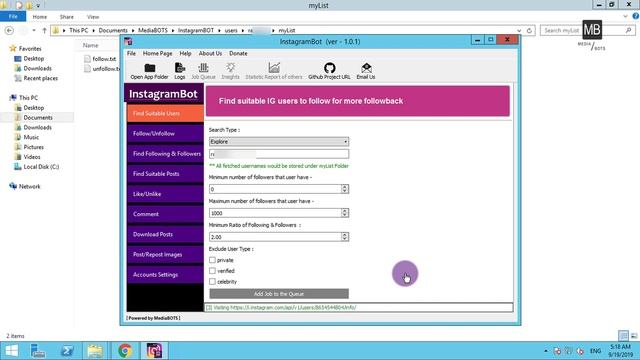Image resolution: width=640 pixels, height=360 pixels.
Task: Select Network in navigation pane
Action: tap(25, 186)
